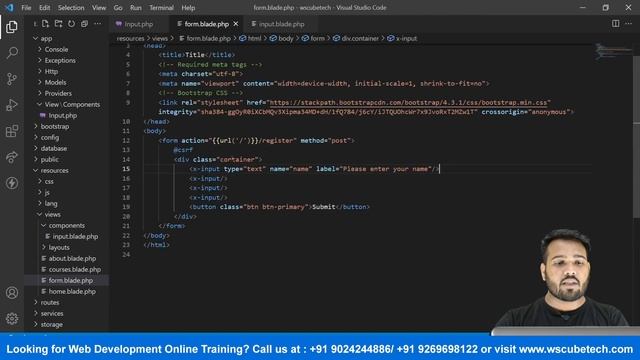Open the Explorer view in activity bar
The image size is (640, 360).
click(x=12, y=27)
